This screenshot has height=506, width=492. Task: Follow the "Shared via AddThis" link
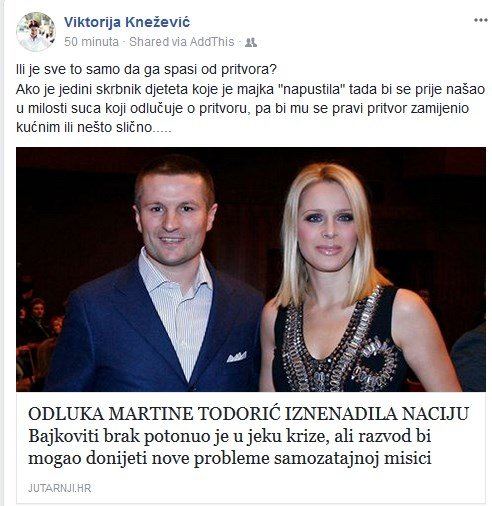click(182, 42)
